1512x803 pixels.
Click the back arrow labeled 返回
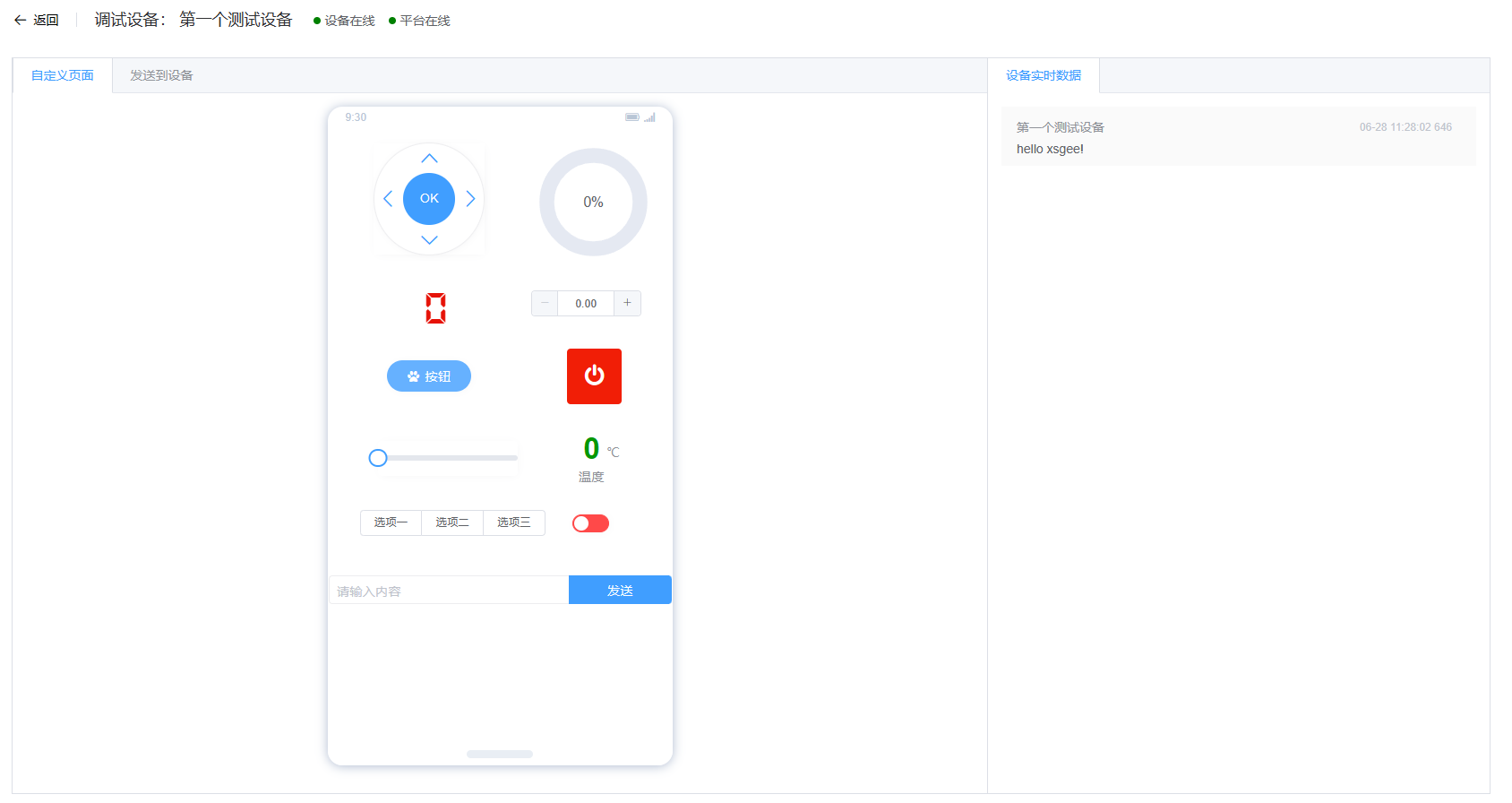[37, 21]
